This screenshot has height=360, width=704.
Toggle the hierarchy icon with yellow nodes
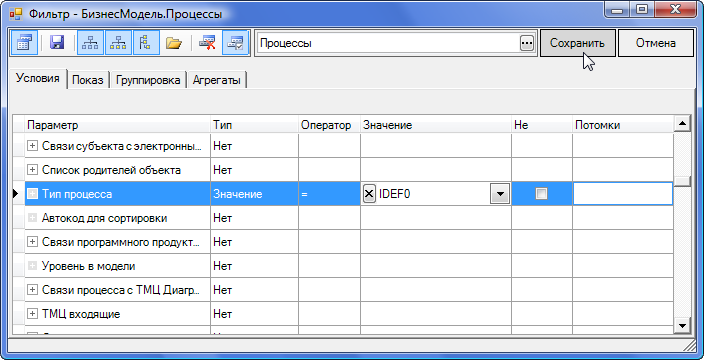click(118, 43)
